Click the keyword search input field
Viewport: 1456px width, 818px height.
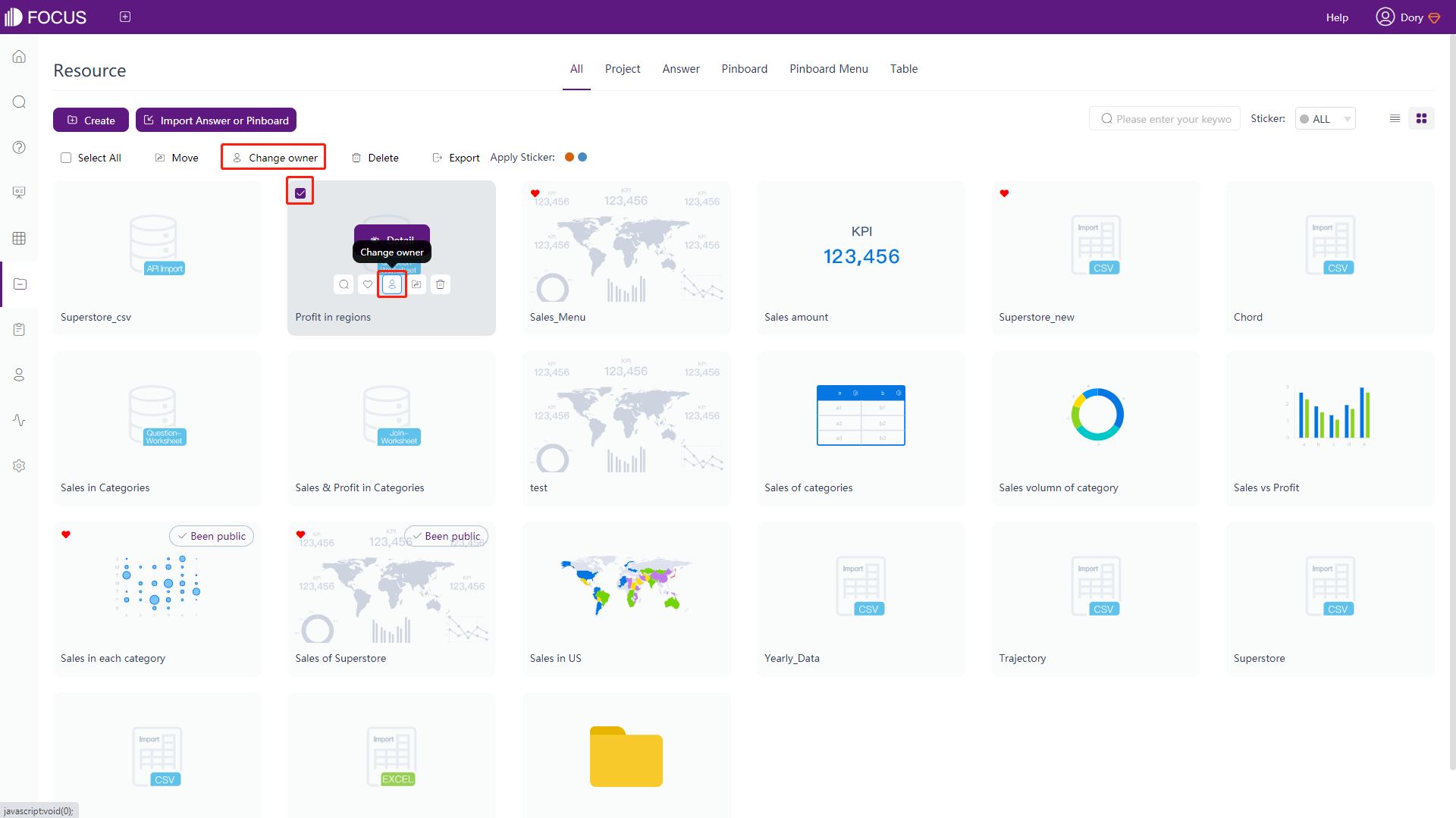(1165, 119)
